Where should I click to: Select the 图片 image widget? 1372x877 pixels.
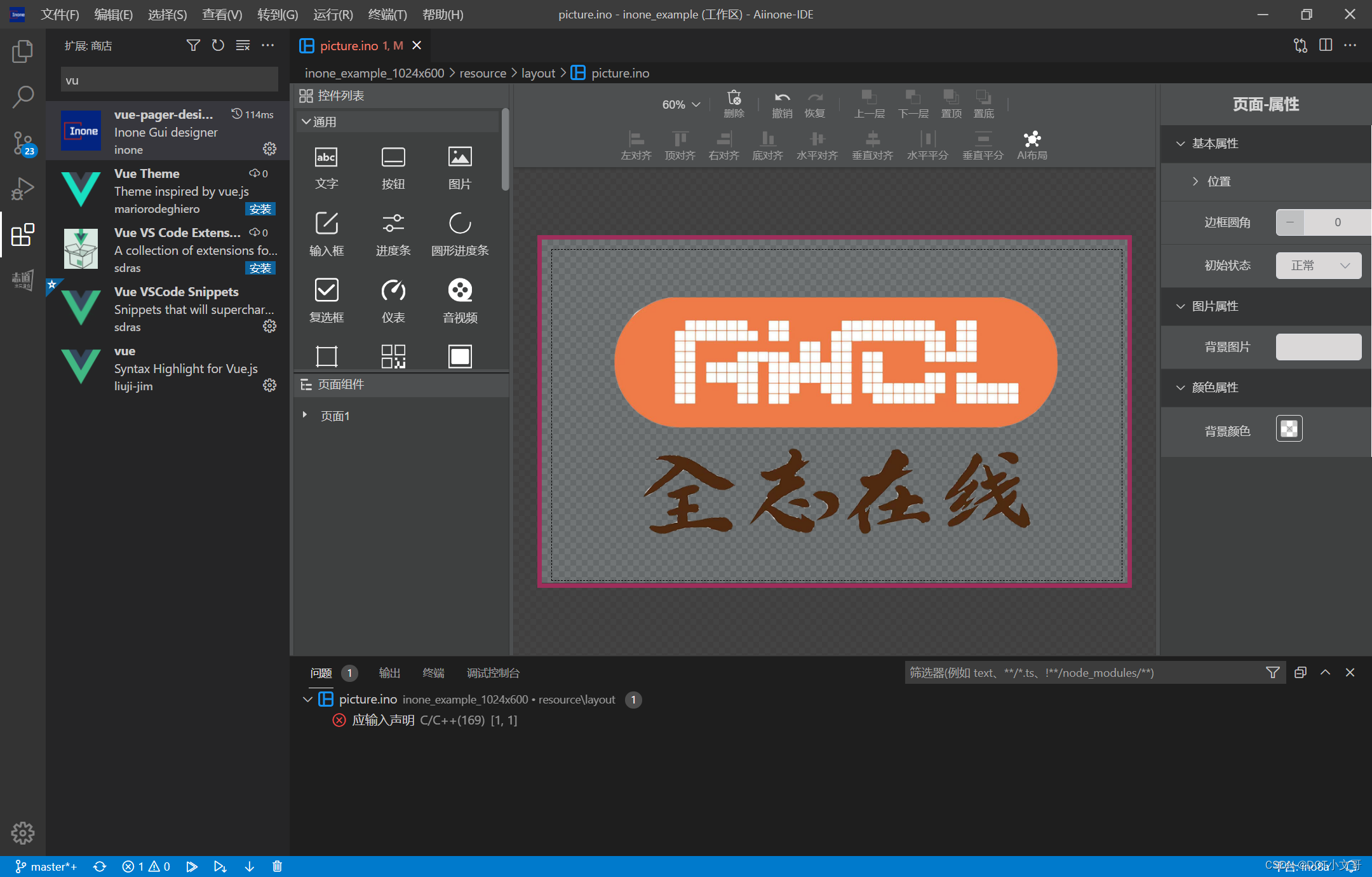[x=460, y=167]
